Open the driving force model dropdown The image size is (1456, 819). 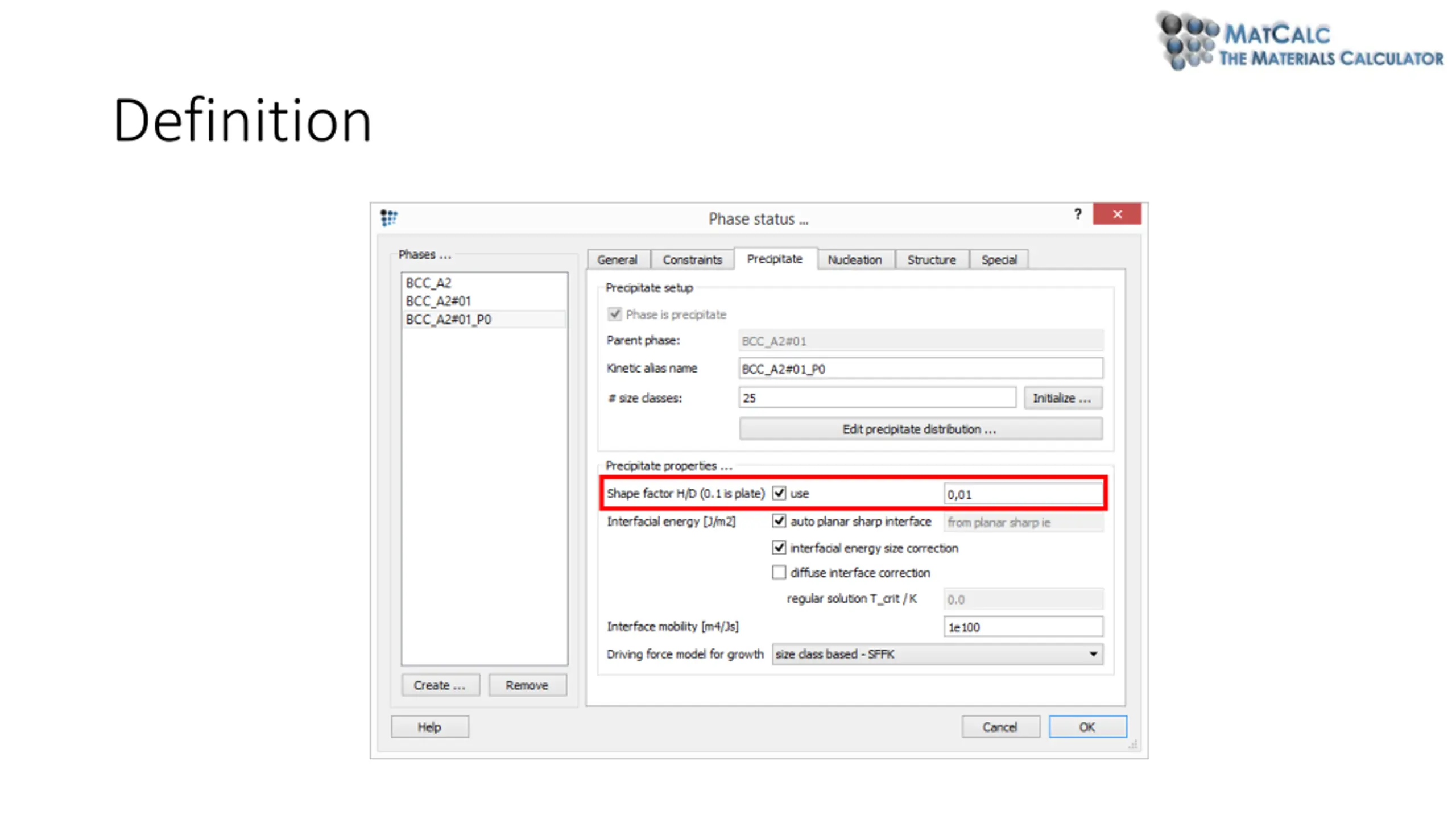(937, 654)
